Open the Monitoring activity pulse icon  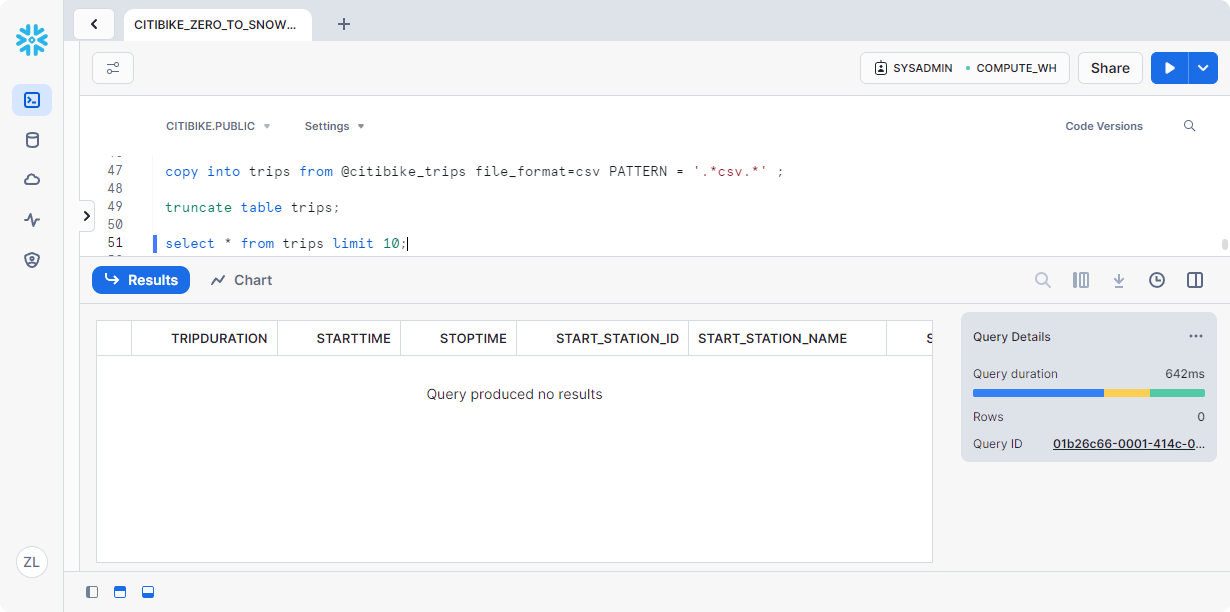(32, 220)
